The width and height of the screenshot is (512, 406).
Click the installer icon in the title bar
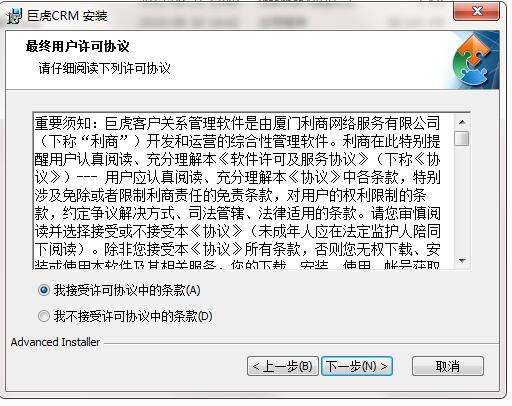coord(14,16)
